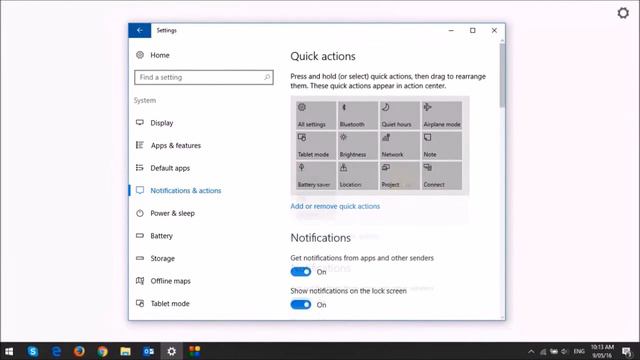Click the battery icon in system tray
Image resolution: width=640 pixels, height=360 pixels.
coord(554,351)
